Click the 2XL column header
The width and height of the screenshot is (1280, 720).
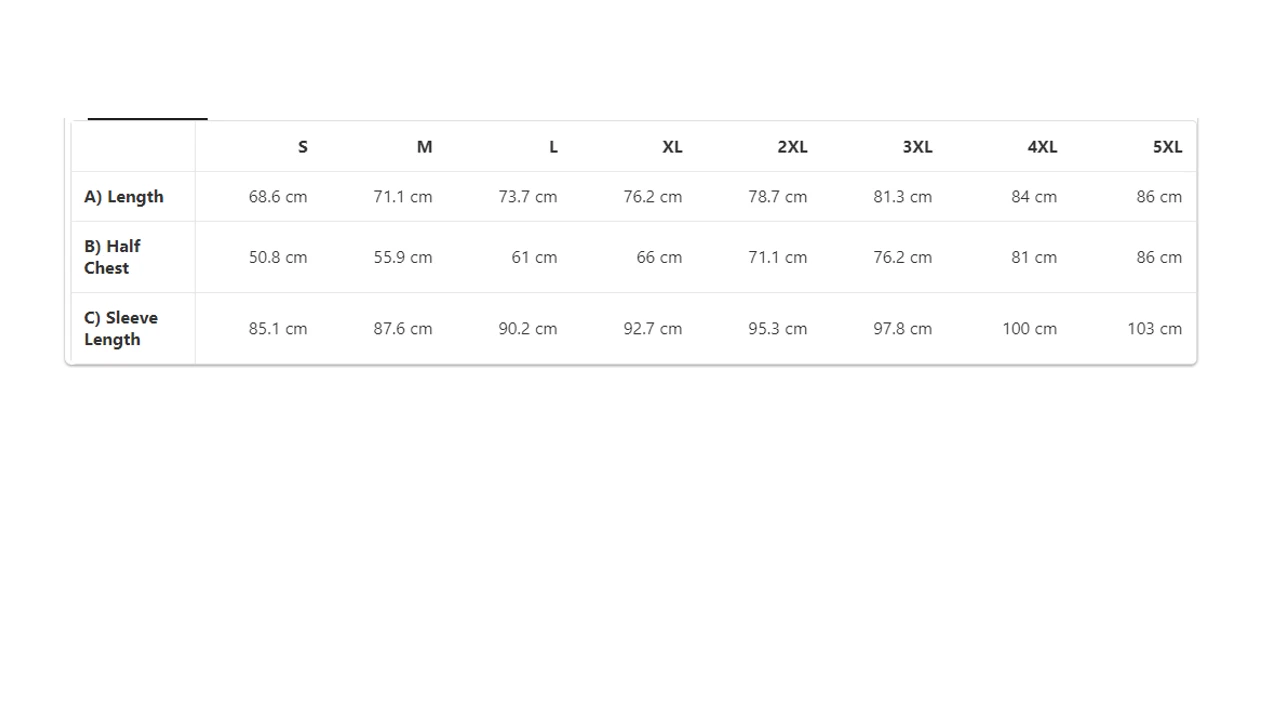[792, 147]
